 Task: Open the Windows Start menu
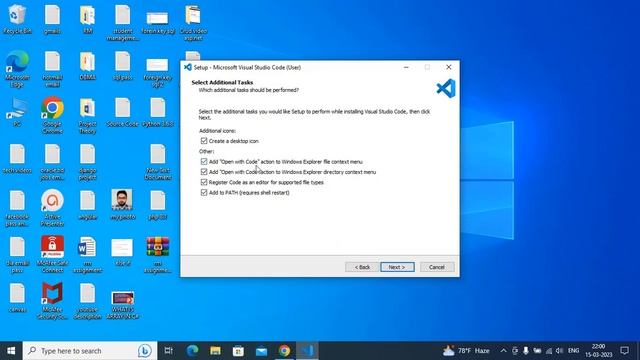pos(11,351)
